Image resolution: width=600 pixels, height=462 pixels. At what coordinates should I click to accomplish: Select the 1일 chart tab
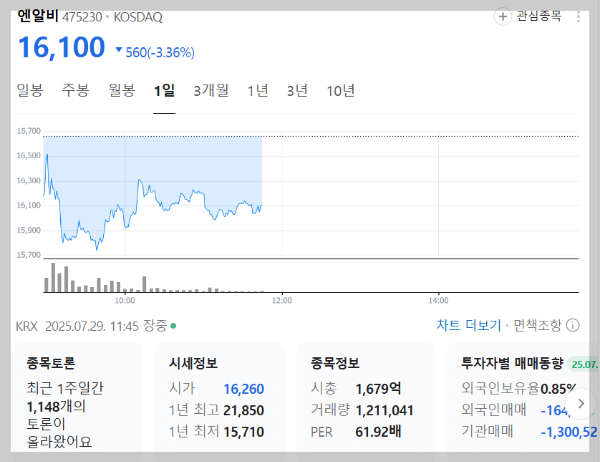[x=164, y=91]
